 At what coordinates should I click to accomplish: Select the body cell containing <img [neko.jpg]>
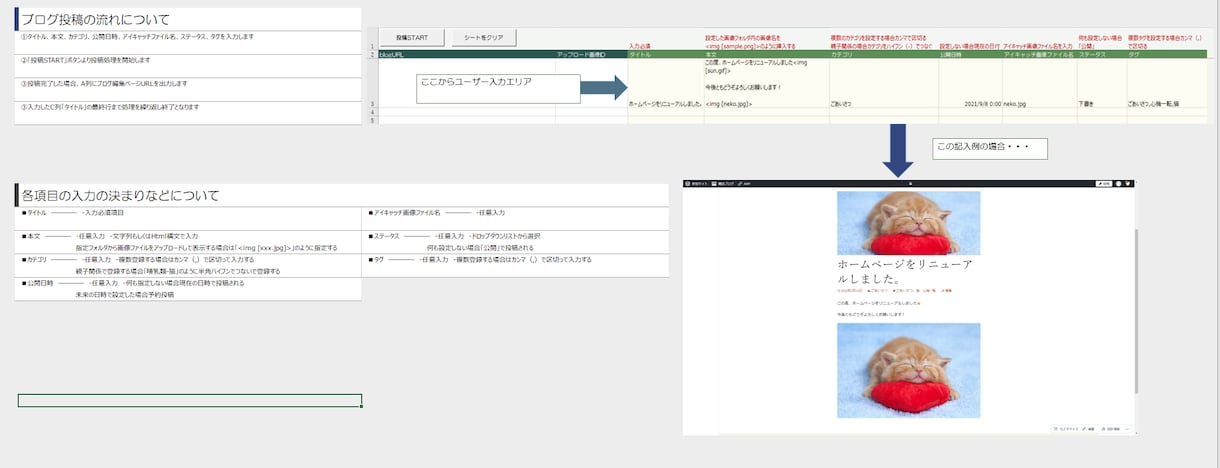tap(766, 83)
